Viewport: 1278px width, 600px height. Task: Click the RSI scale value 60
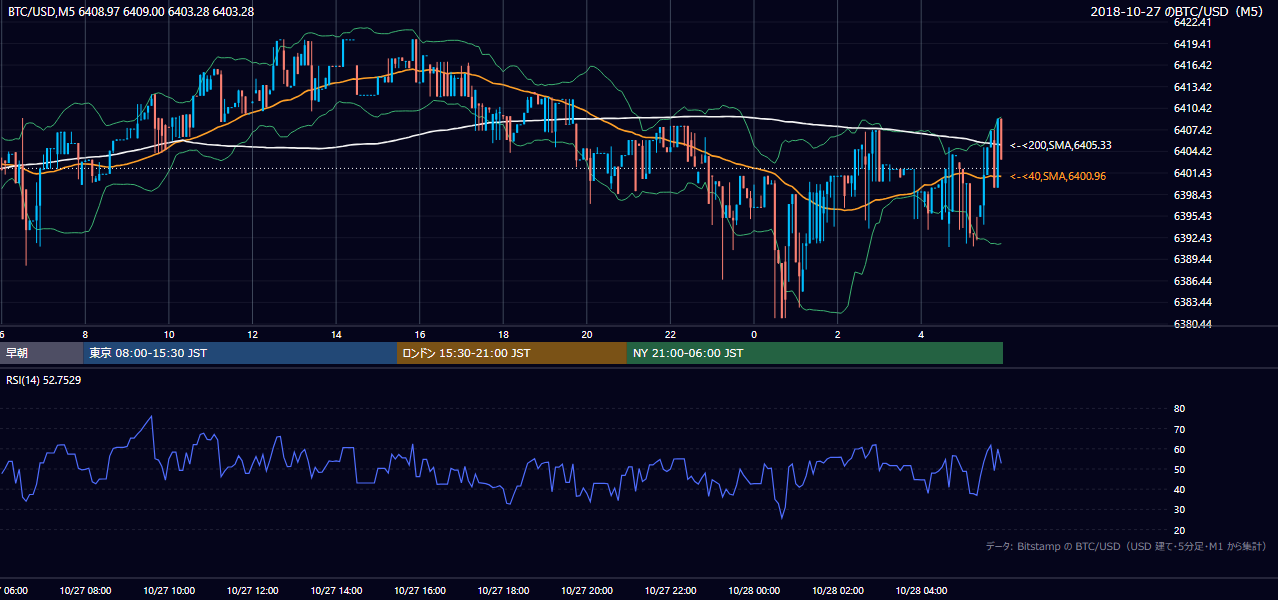tap(1179, 449)
